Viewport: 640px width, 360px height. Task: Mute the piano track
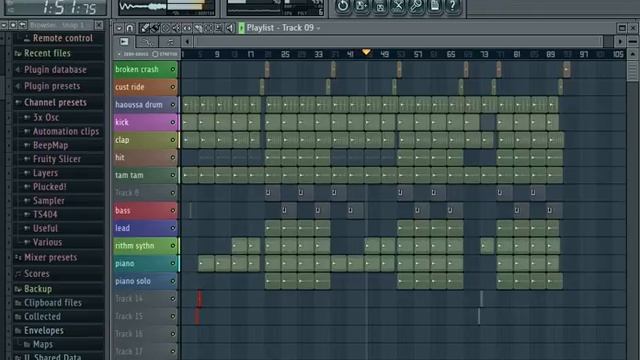click(x=173, y=264)
